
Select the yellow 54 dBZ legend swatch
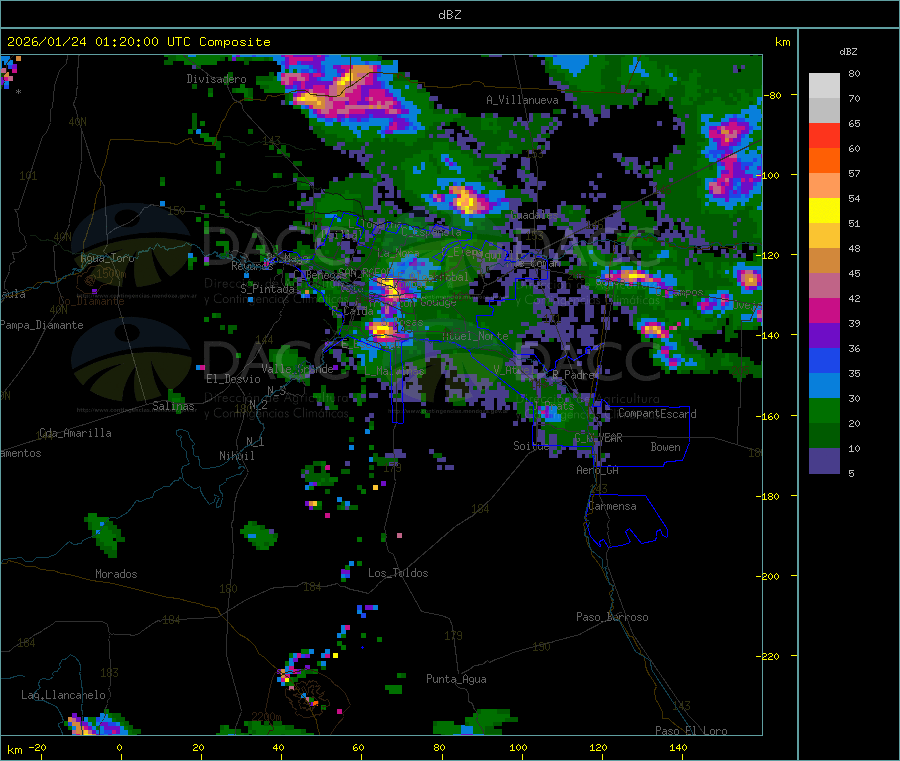point(824,211)
